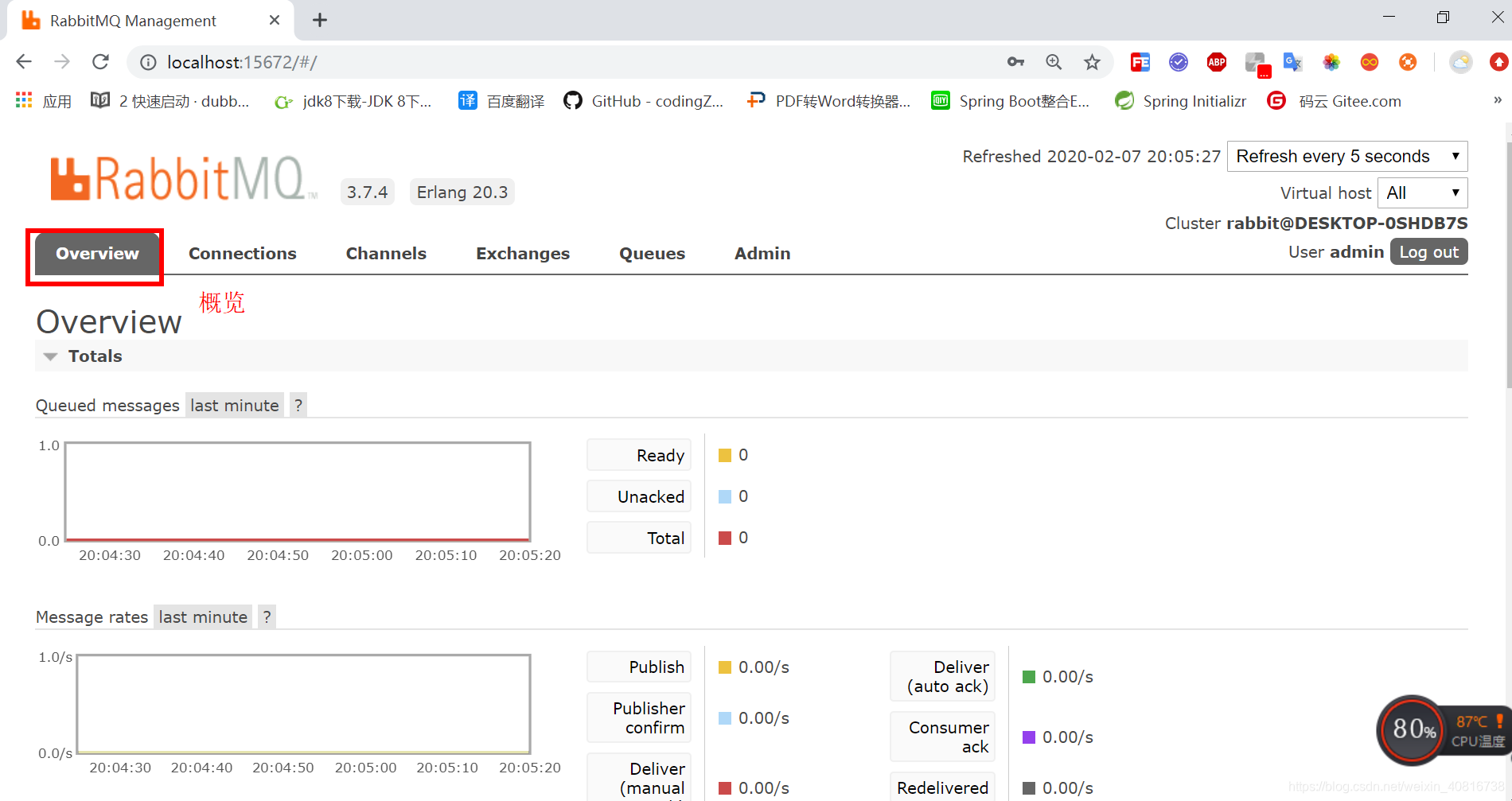Click the RabbitMQ logo
The width and height of the screenshot is (1512, 801).
tap(183, 178)
